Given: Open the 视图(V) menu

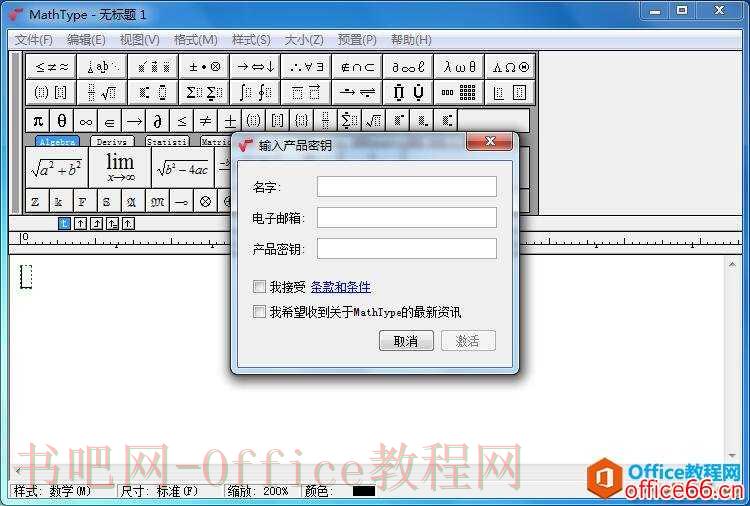Looking at the screenshot, I should [139, 39].
